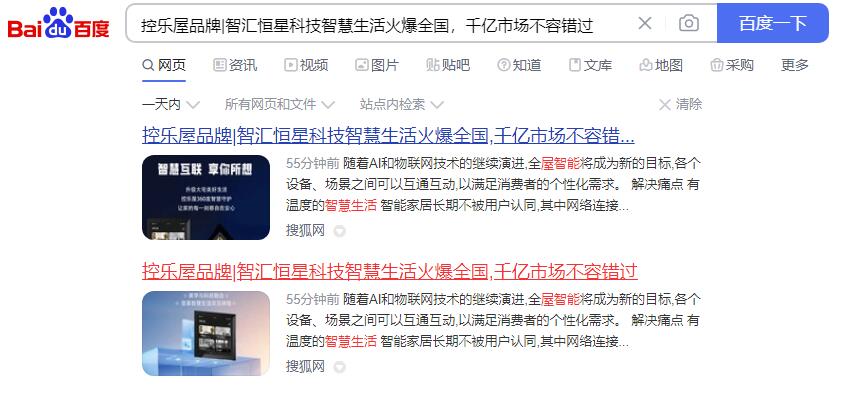Switch to the 视频 tab

click(306, 65)
